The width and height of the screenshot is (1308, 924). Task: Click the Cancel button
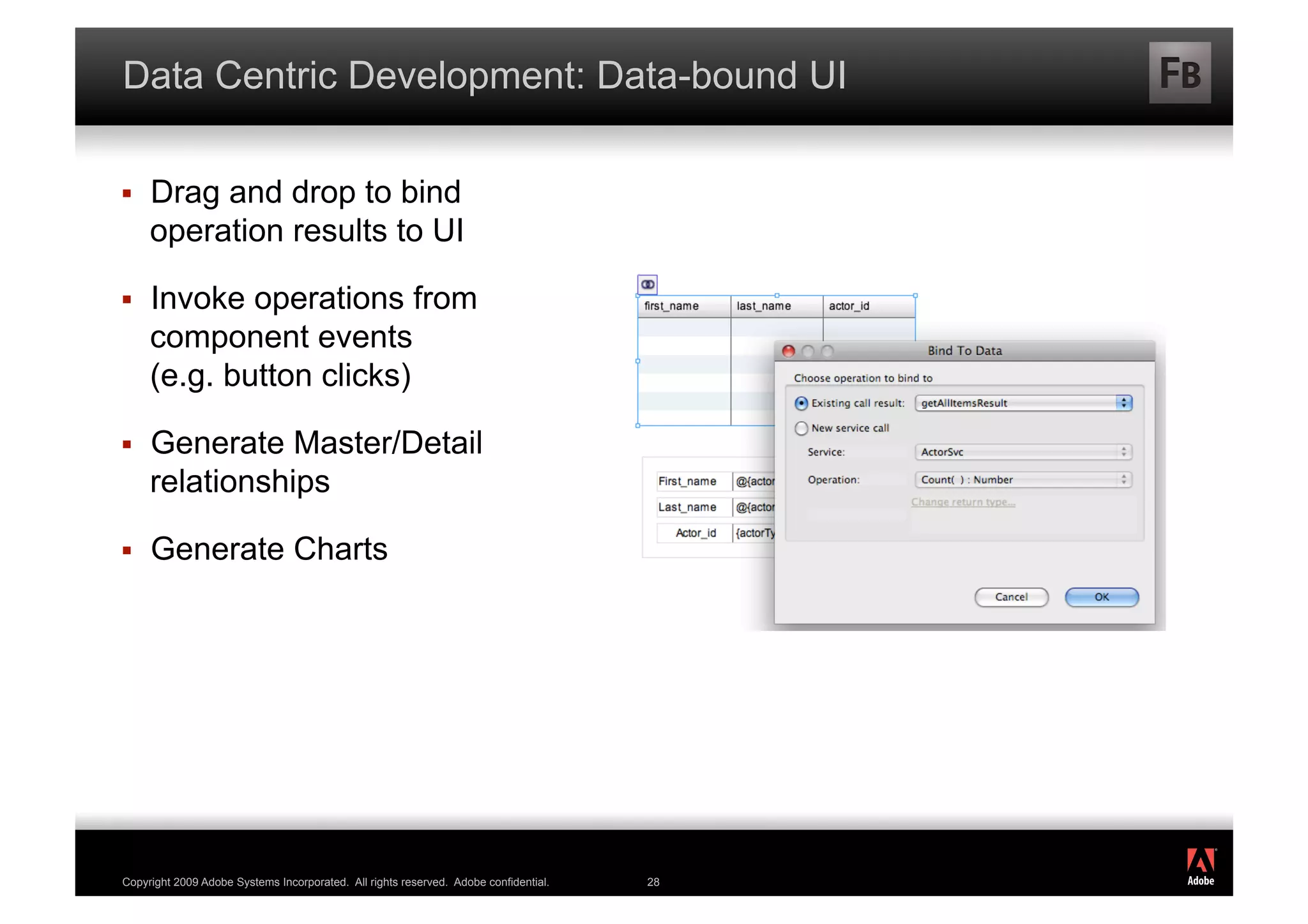tap(1012, 597)
